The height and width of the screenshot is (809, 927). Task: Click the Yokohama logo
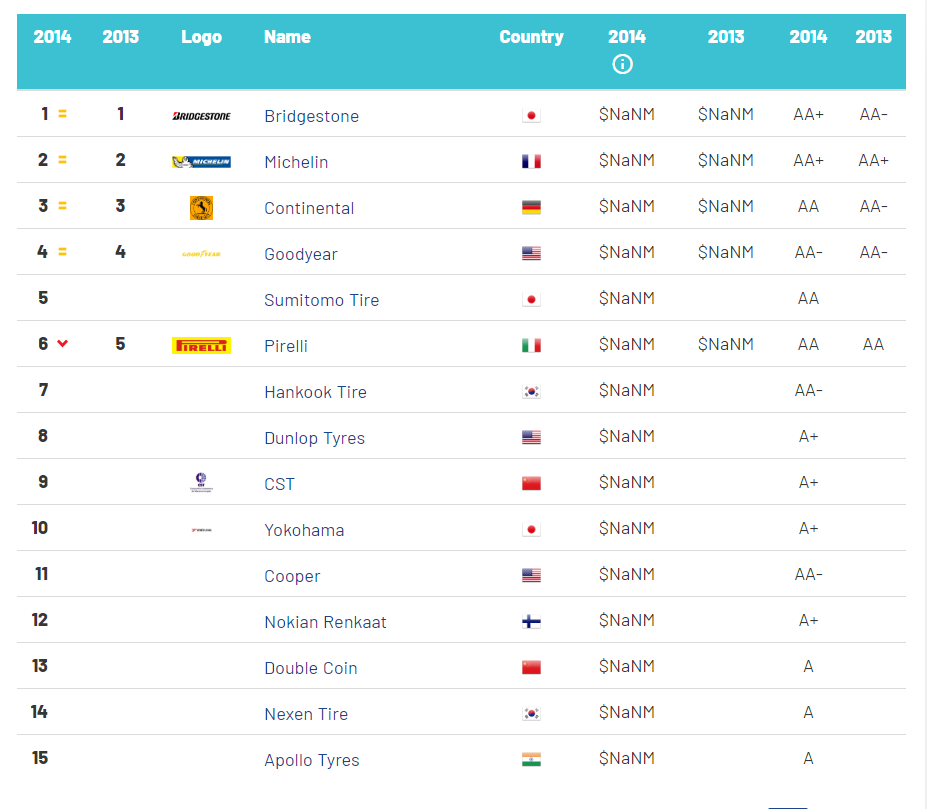[202, 530]
